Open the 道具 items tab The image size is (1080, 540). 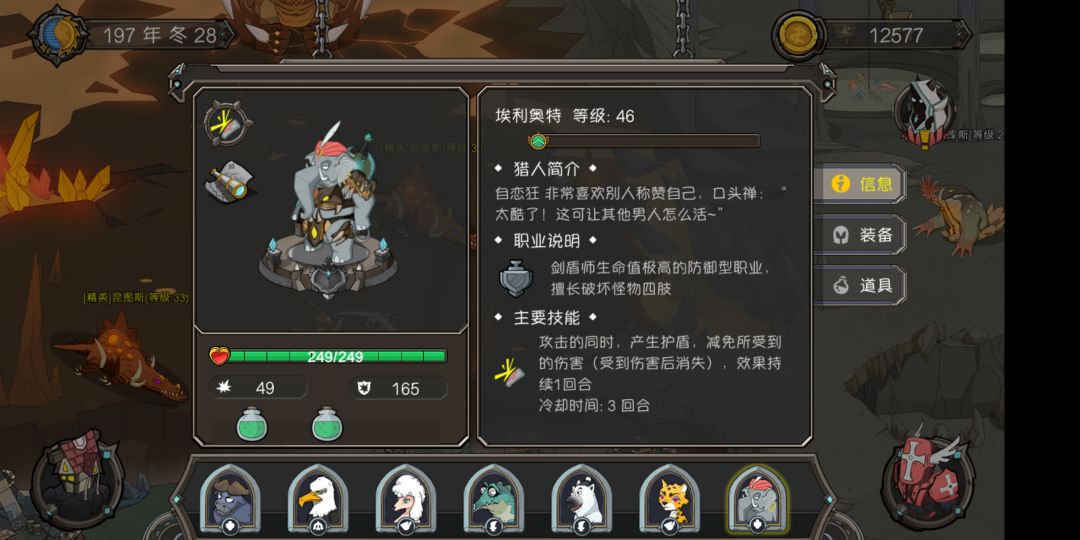(x=859, y=285)
